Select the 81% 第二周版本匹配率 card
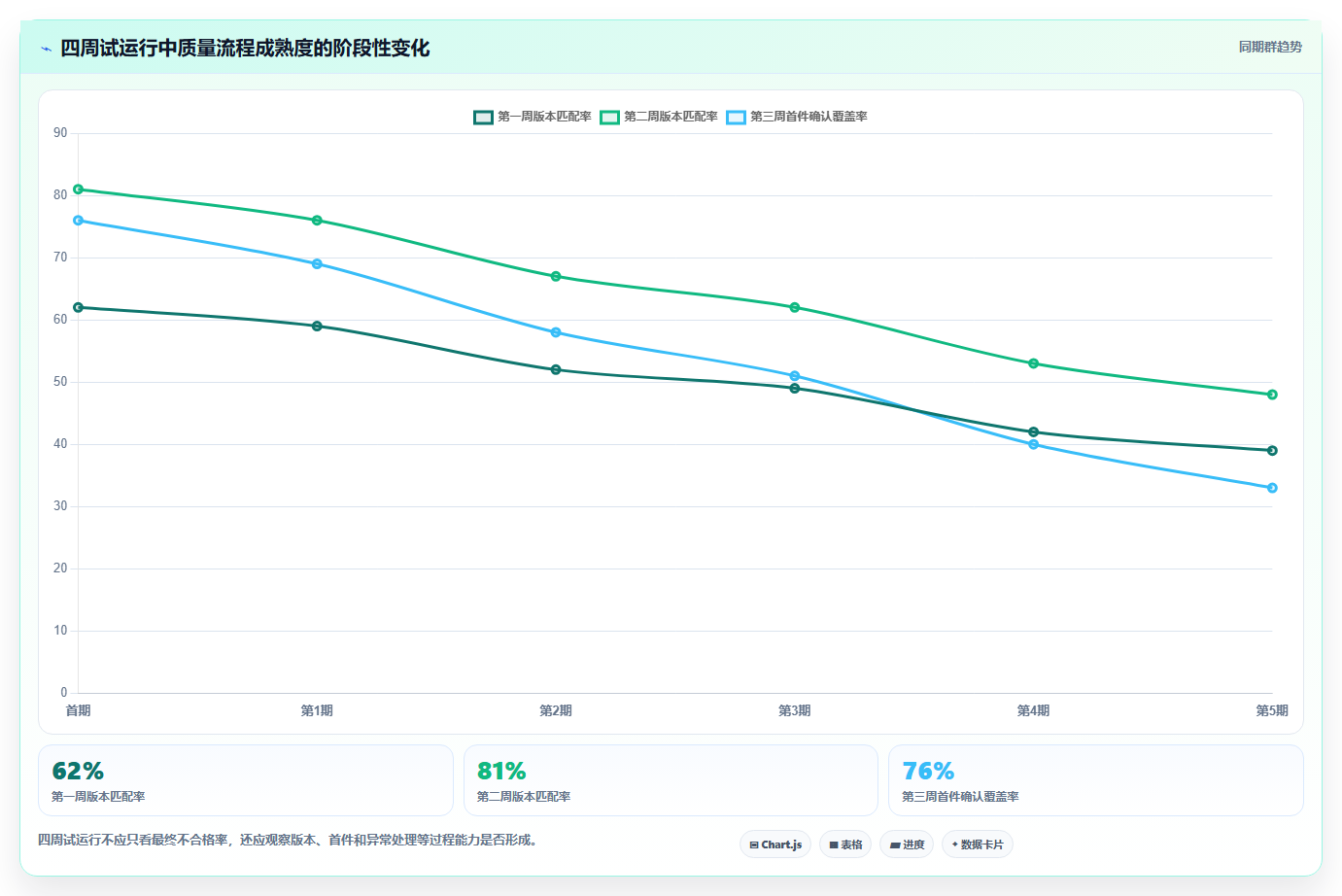The height and width of the screenshot is (896, 1342). click(x=671, y=780)
